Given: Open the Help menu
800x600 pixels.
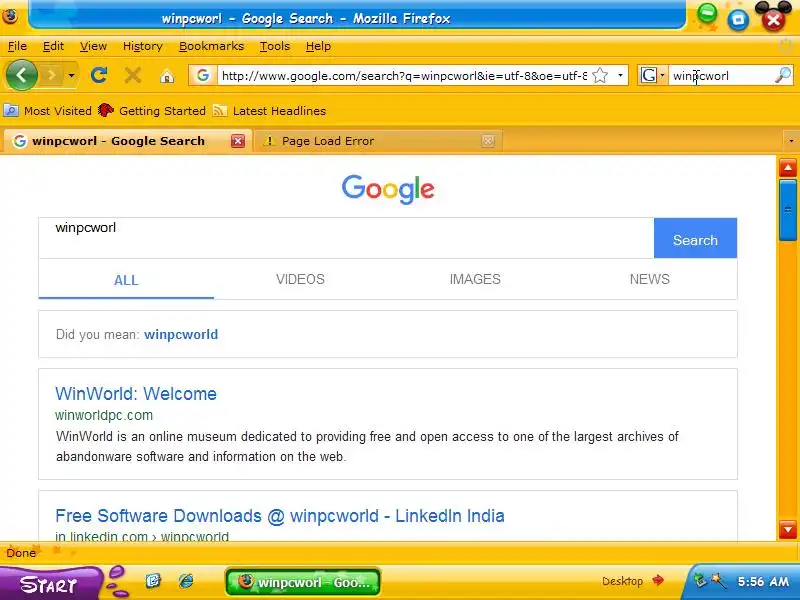Looking at the screenshot, I should tap(318, 46).
